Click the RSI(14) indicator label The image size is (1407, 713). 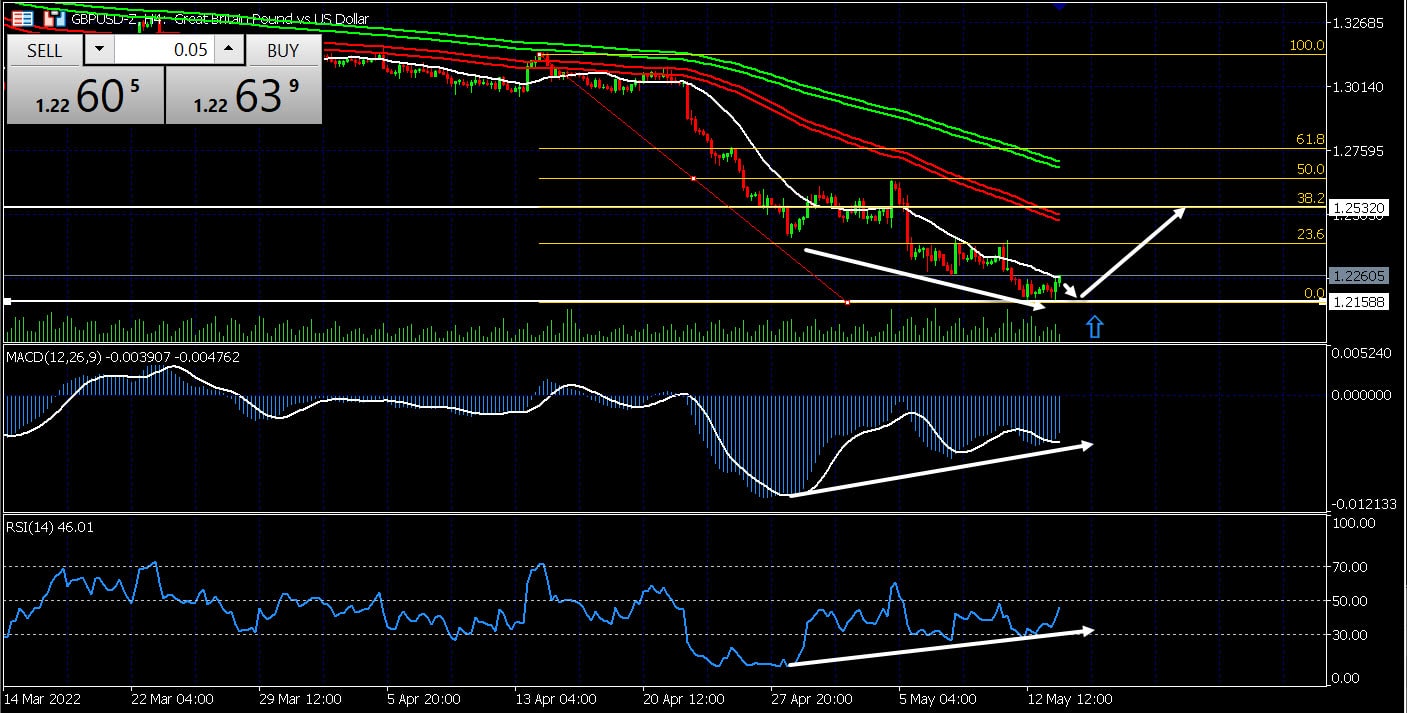click(50, 527)
